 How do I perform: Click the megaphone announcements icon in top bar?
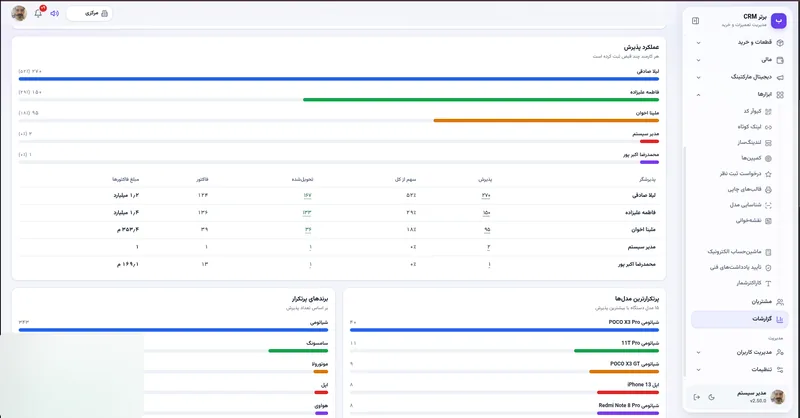[x=55, y=13]
